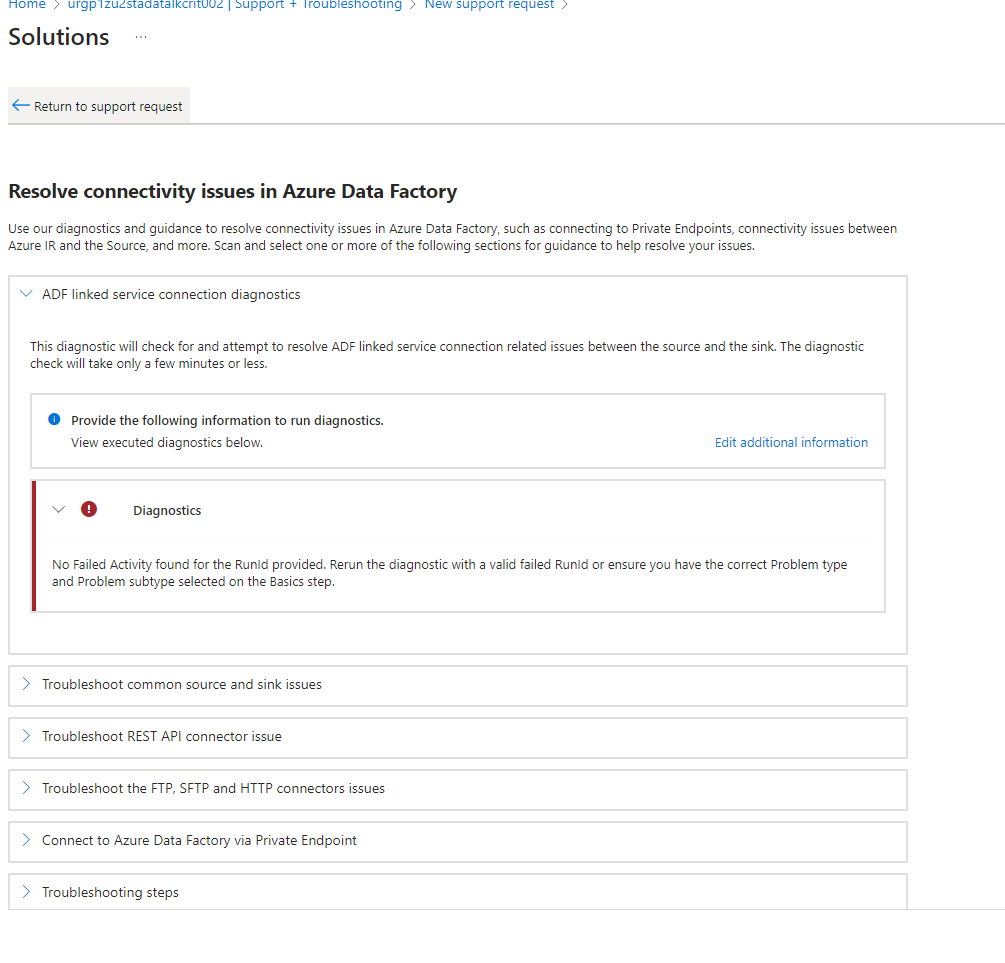Viewport: 1005px width, 963px height.
Task: Click the back arrow icon beside Return
Action: pyautogui.click(x=21, y=106)
